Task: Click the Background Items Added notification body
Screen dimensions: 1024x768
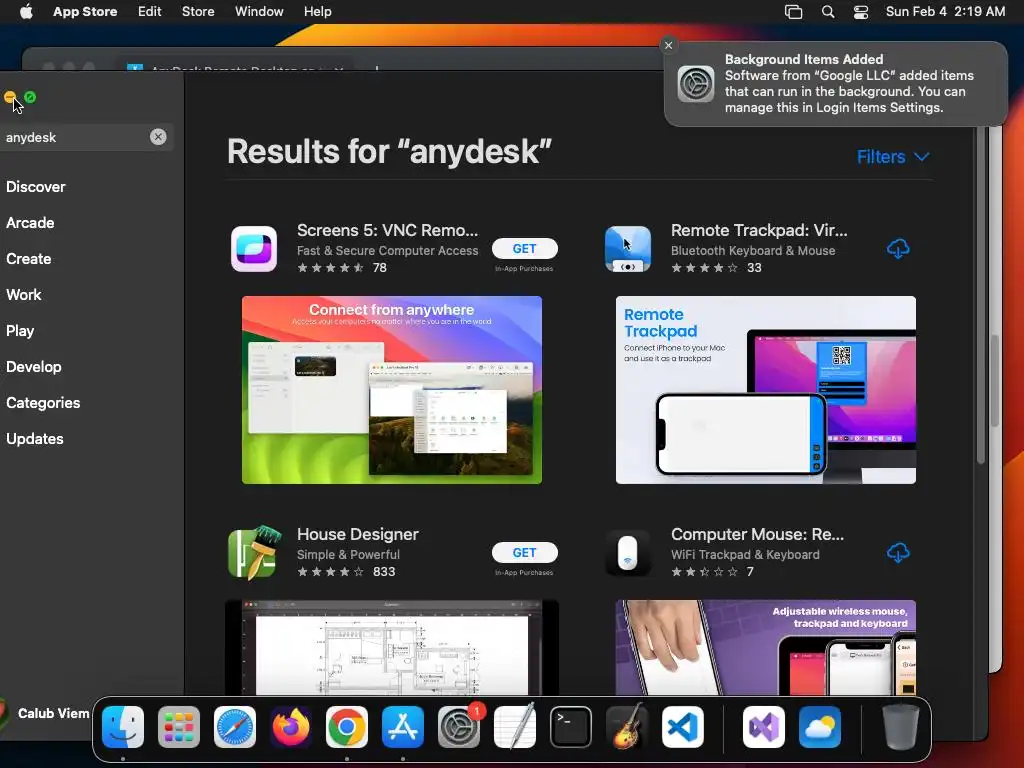Action: pyautogui.click(x=836, y=84)
